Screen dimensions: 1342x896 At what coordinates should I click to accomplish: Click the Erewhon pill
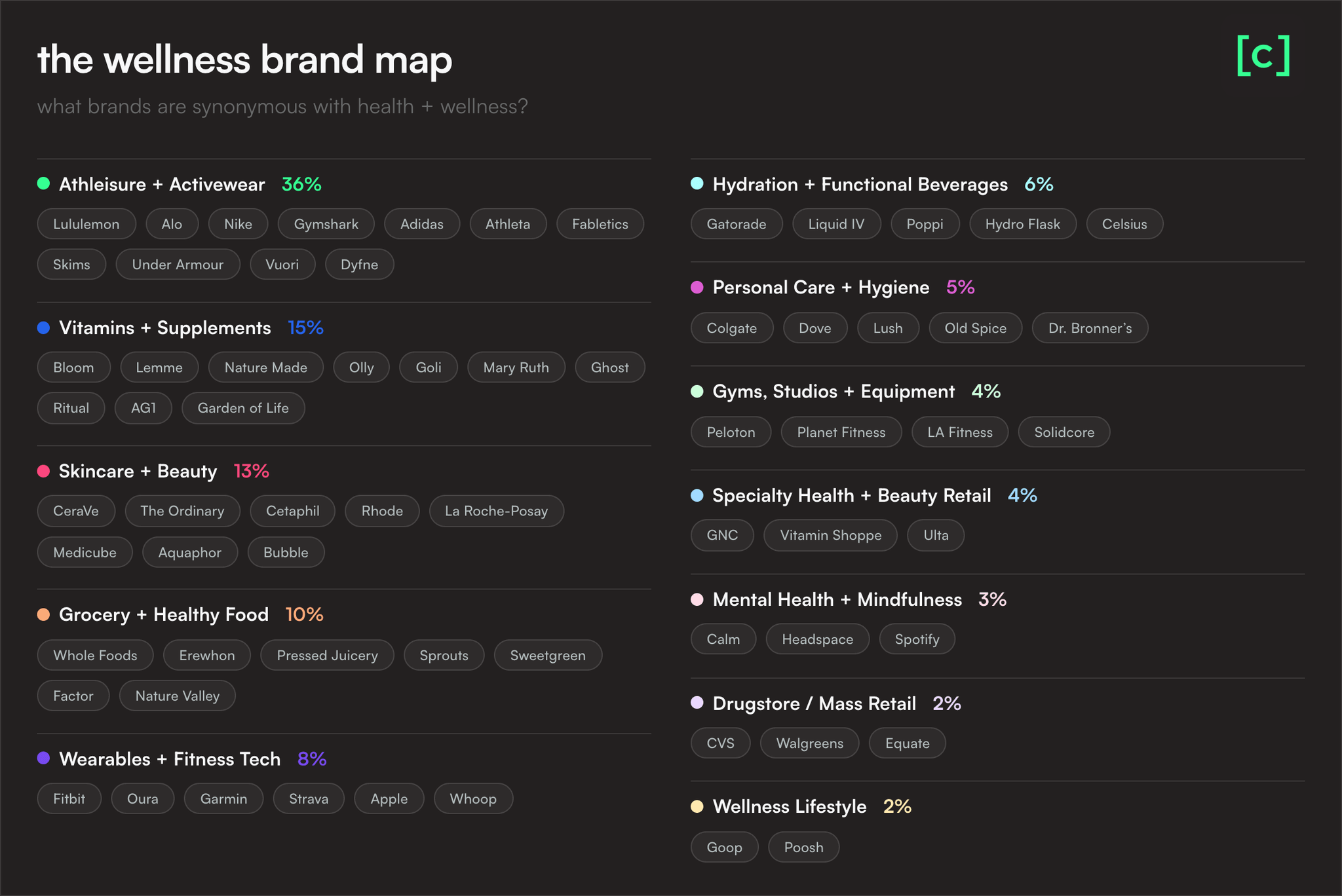(207, 655)
